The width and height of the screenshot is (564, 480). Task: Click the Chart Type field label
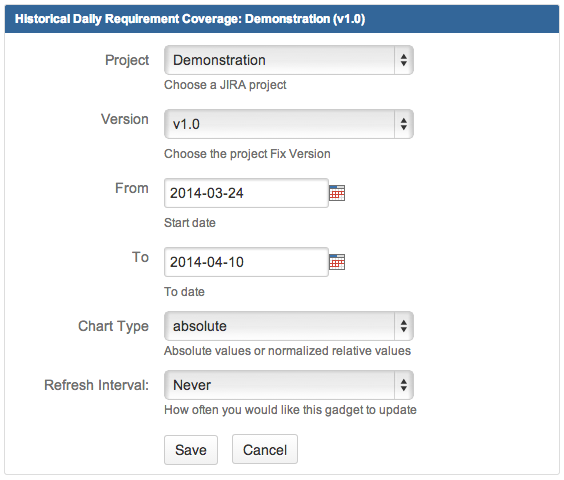tap(113, 326)
